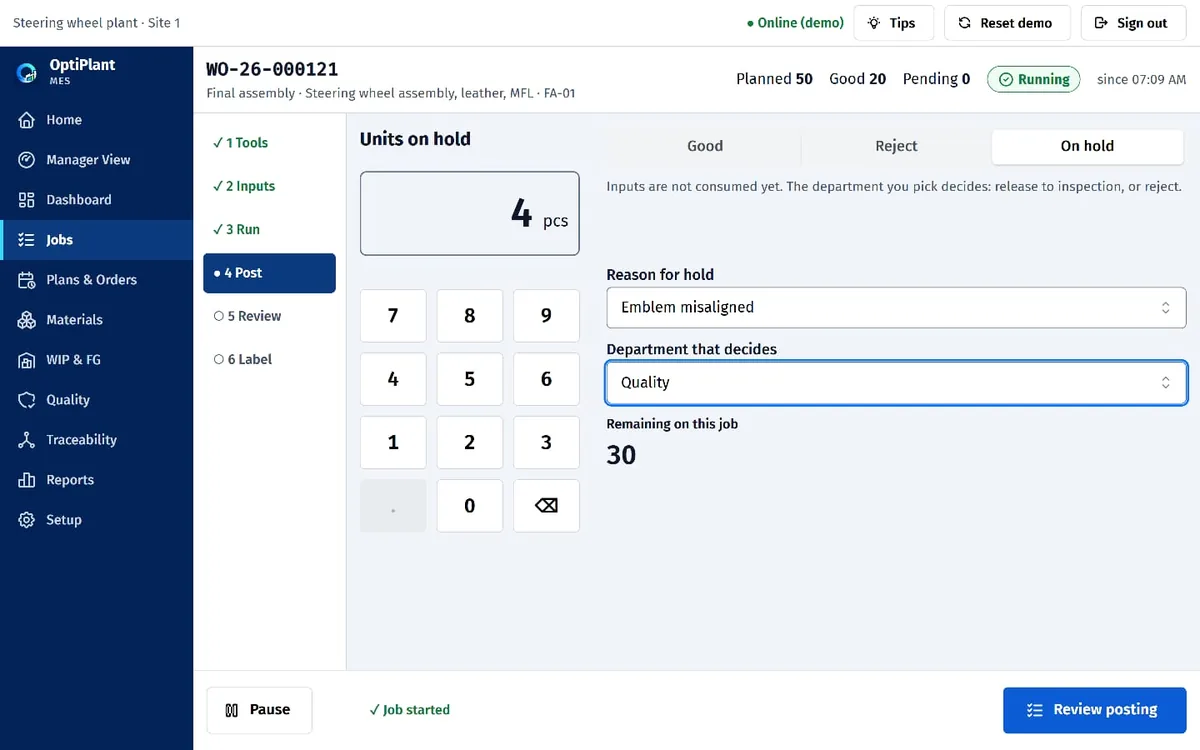The height and width of the screenshot is (750, 1200).
Task: Open Home in the sidebar
Action: [x=96, y=120]
